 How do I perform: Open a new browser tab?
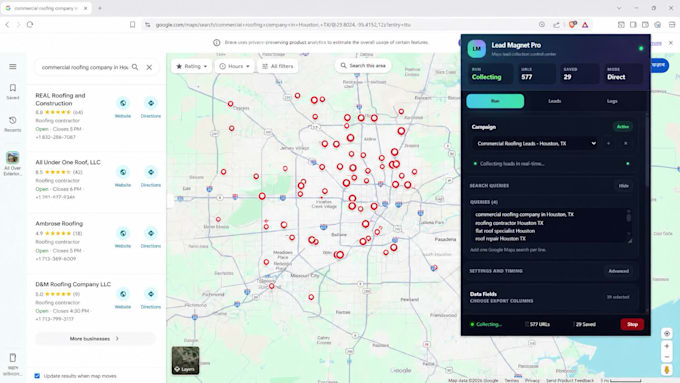pos(100,8)
